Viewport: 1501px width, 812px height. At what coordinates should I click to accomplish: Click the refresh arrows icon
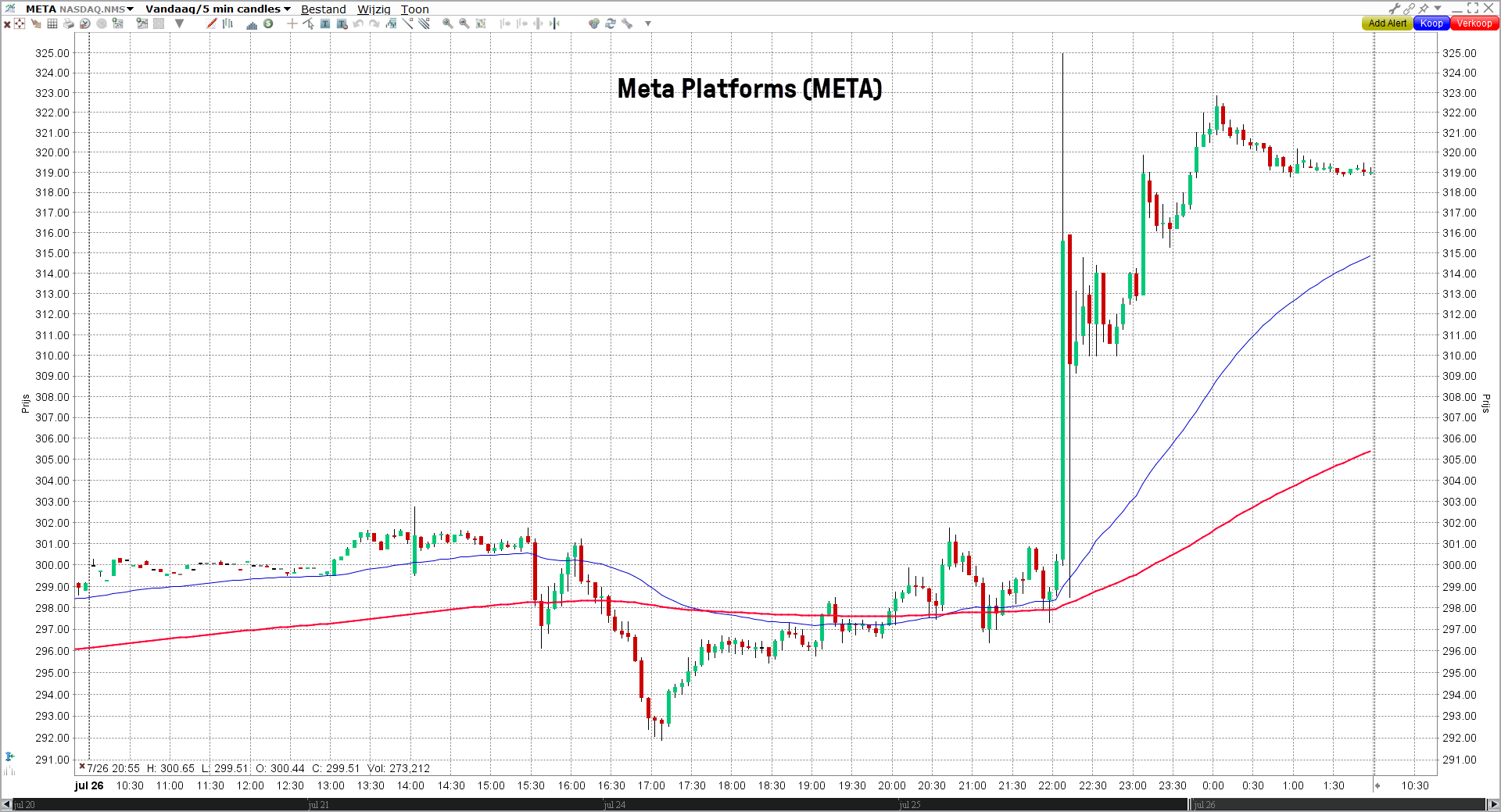(611, 23)
